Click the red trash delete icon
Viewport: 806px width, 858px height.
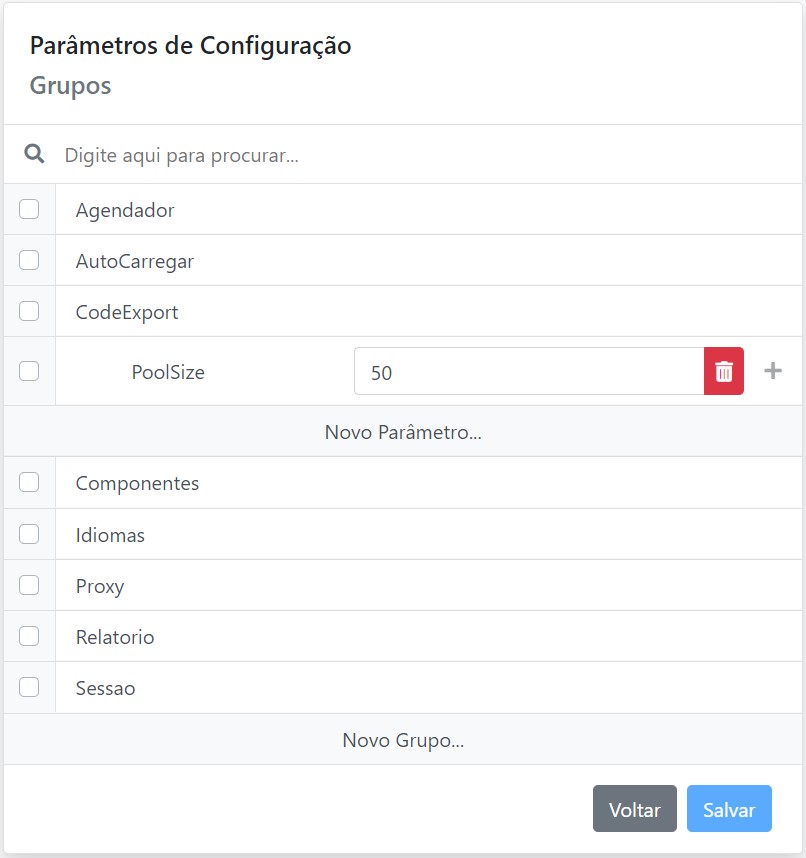[x=724, y=372]
